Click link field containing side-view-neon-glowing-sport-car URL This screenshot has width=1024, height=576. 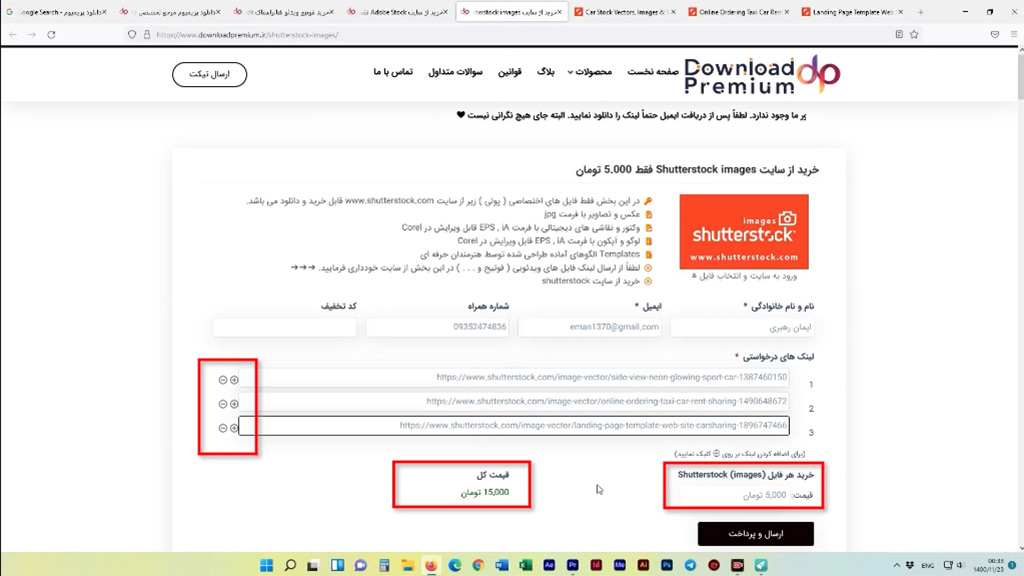pos(514,377)
